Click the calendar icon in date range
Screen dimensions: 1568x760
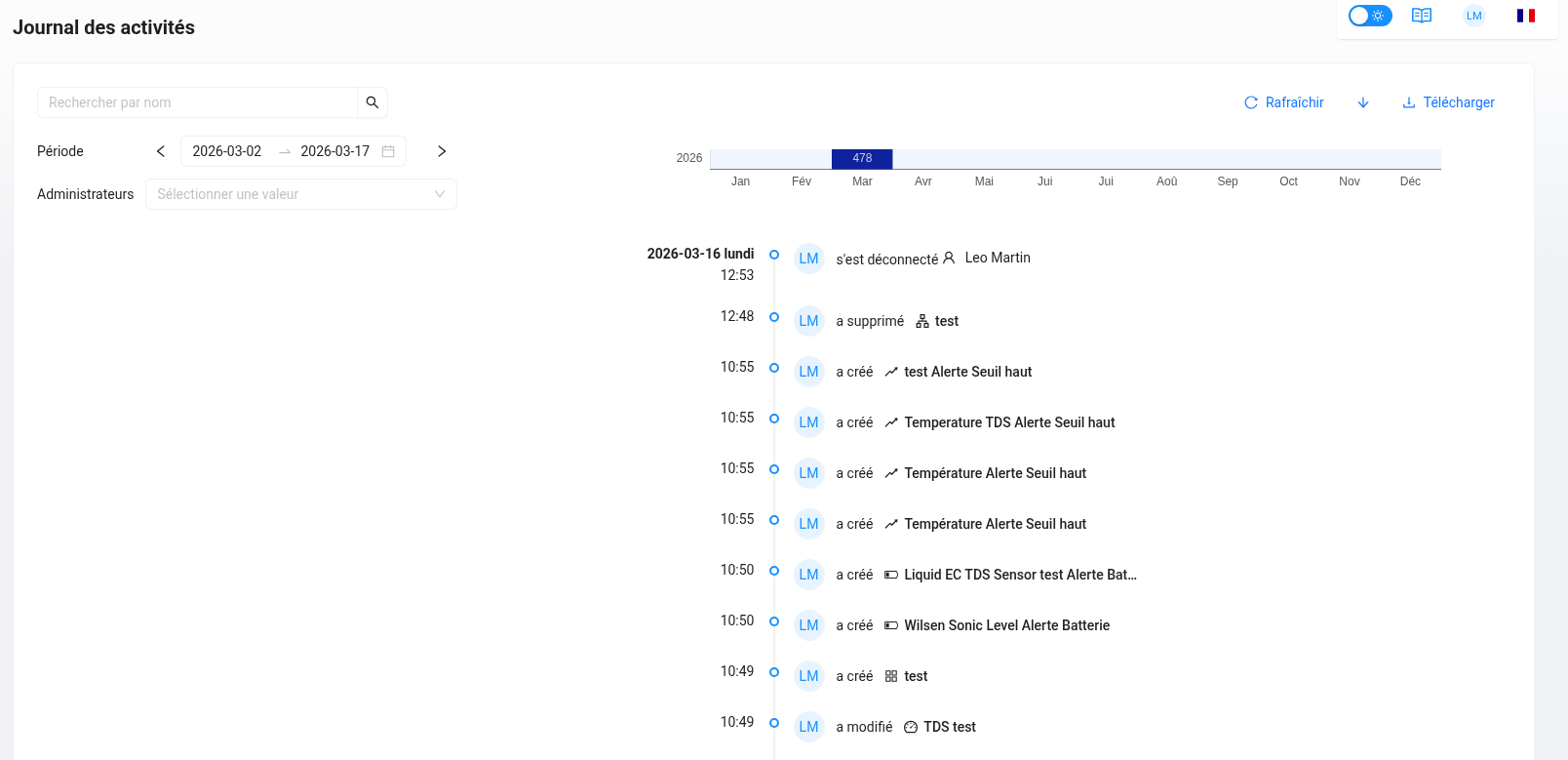click(388, 151)
